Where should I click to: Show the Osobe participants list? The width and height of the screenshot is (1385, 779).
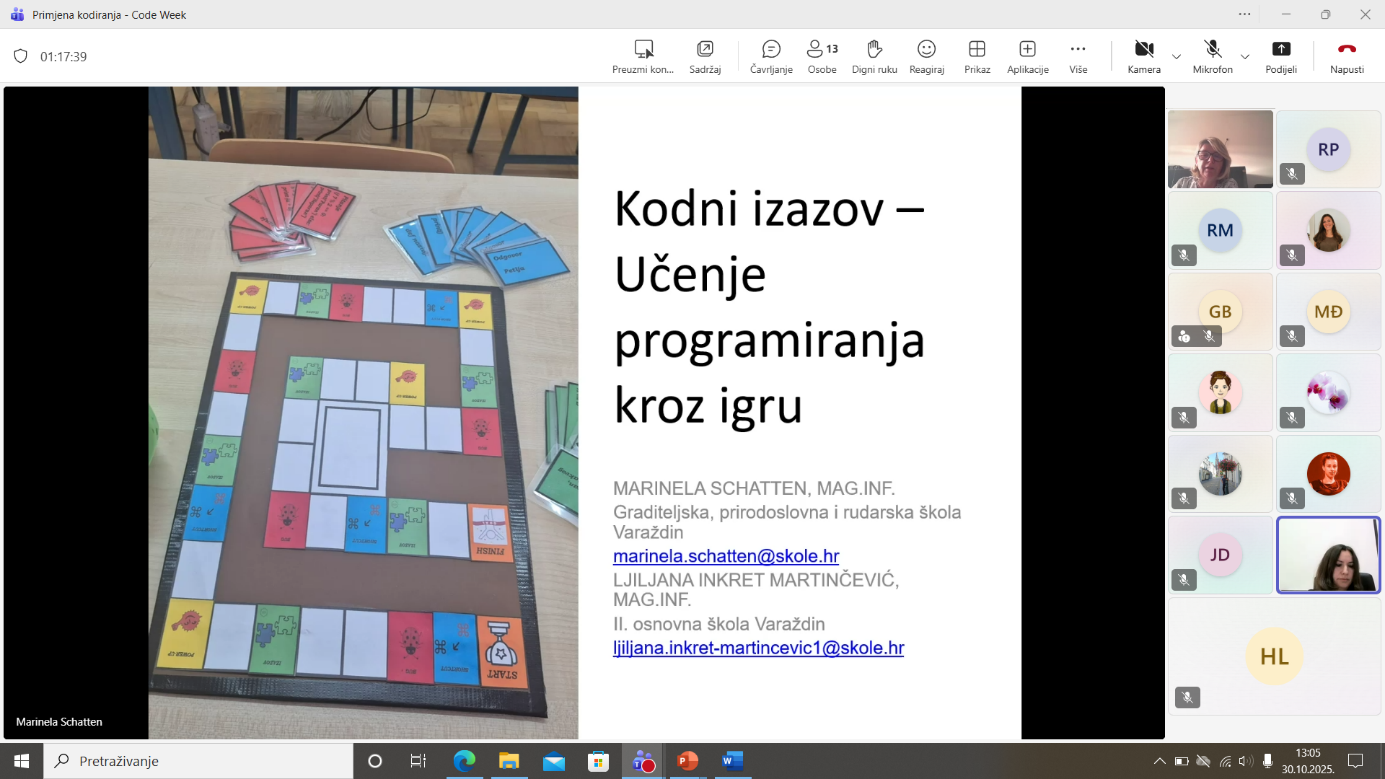[x=822, y=56]
